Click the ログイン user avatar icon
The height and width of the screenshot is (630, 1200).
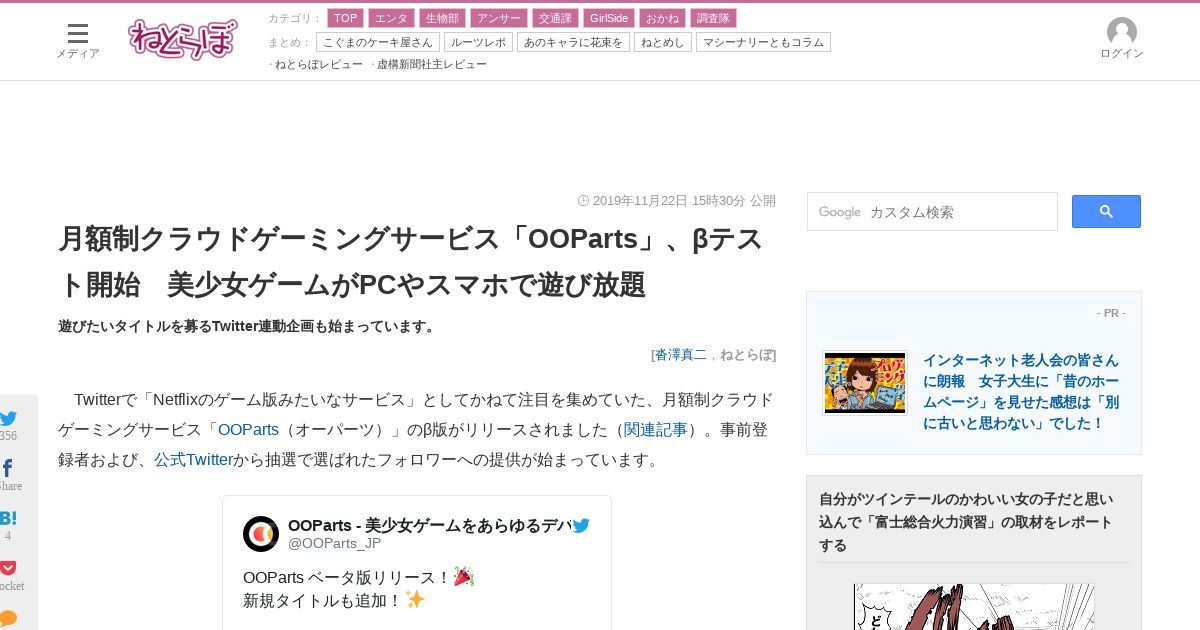[1121, 32]
